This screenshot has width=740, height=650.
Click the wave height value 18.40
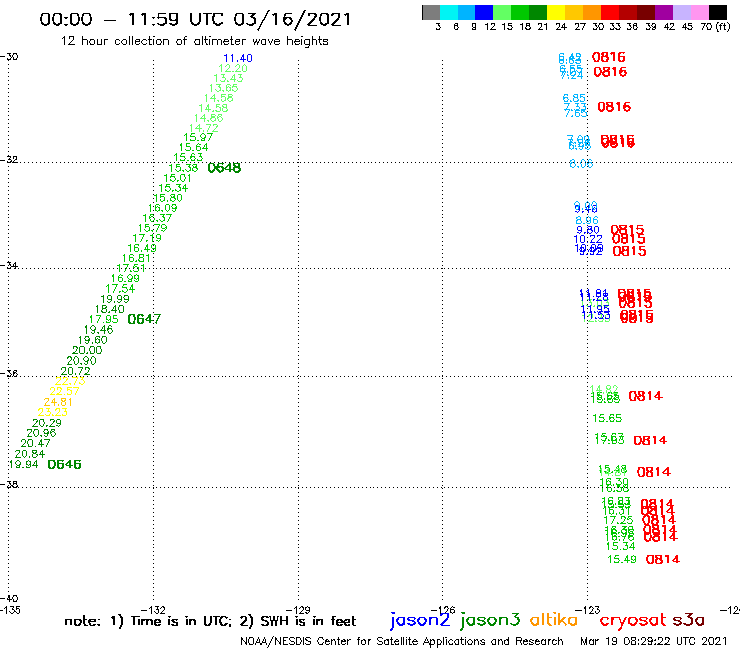[109, 309]
